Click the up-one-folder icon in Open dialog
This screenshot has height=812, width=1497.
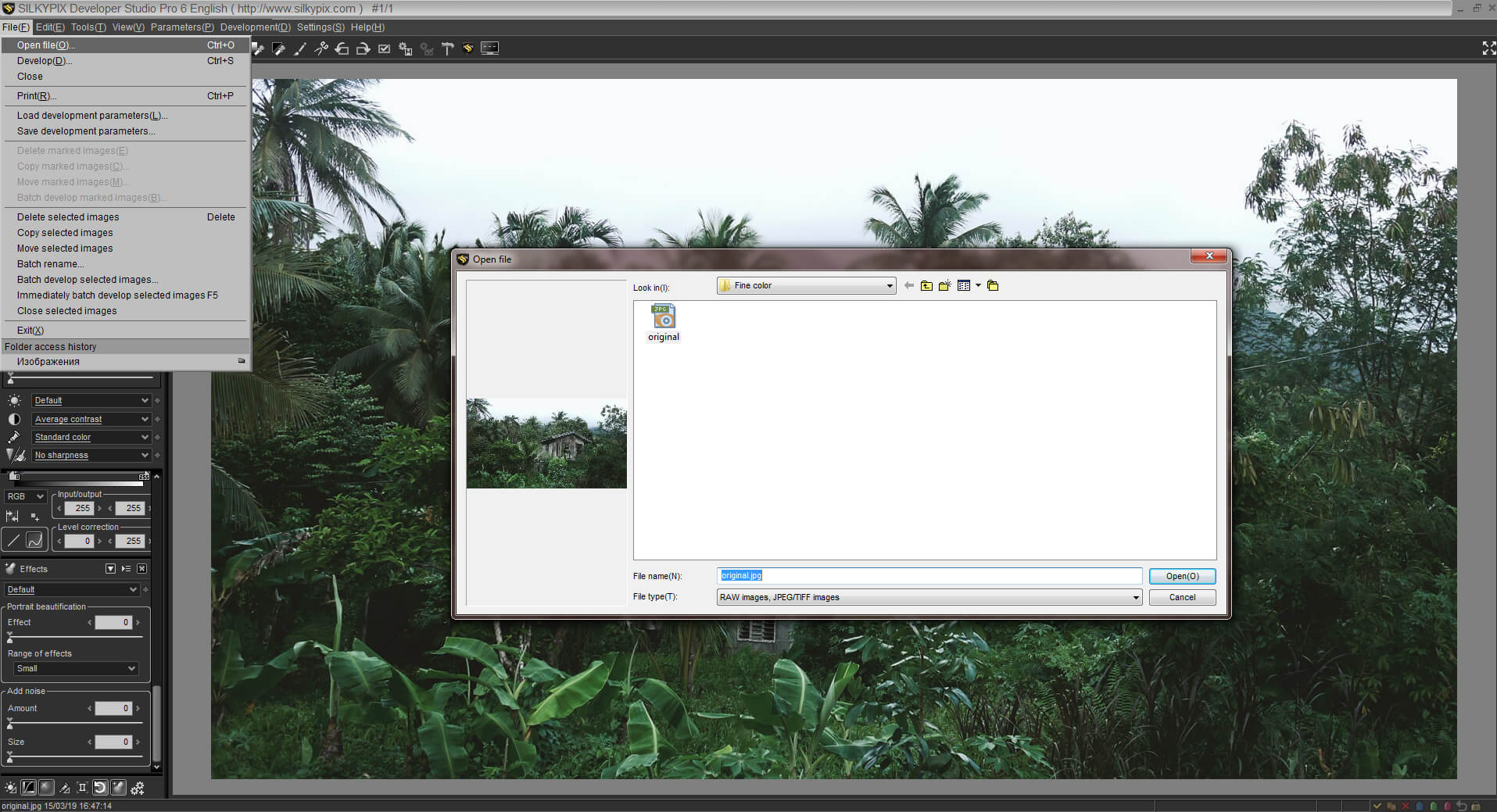pyautogui.click(x=926, y=286)
